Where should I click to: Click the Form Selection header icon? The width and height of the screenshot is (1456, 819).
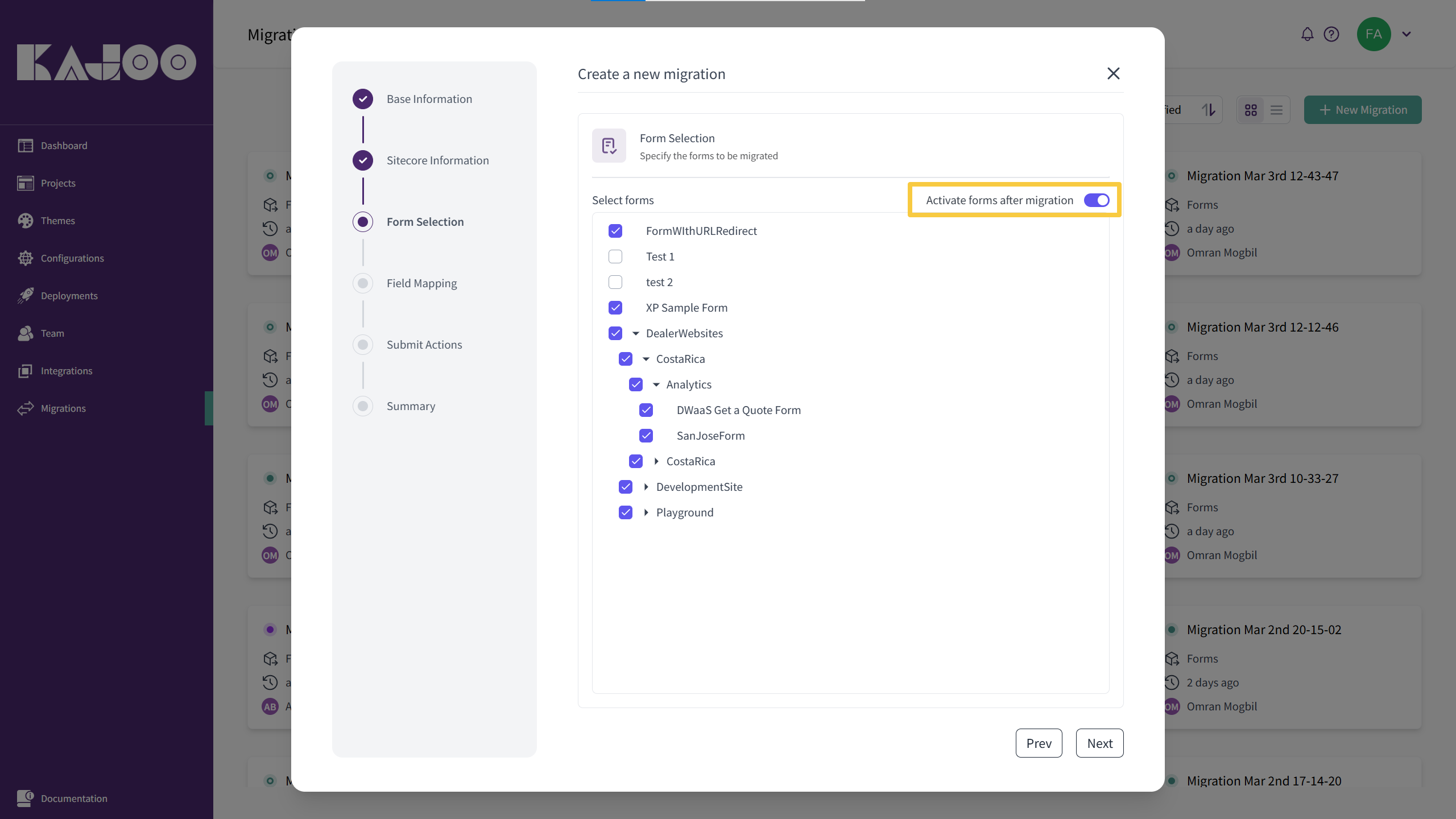pyautogui.click(x=609, y=146)
